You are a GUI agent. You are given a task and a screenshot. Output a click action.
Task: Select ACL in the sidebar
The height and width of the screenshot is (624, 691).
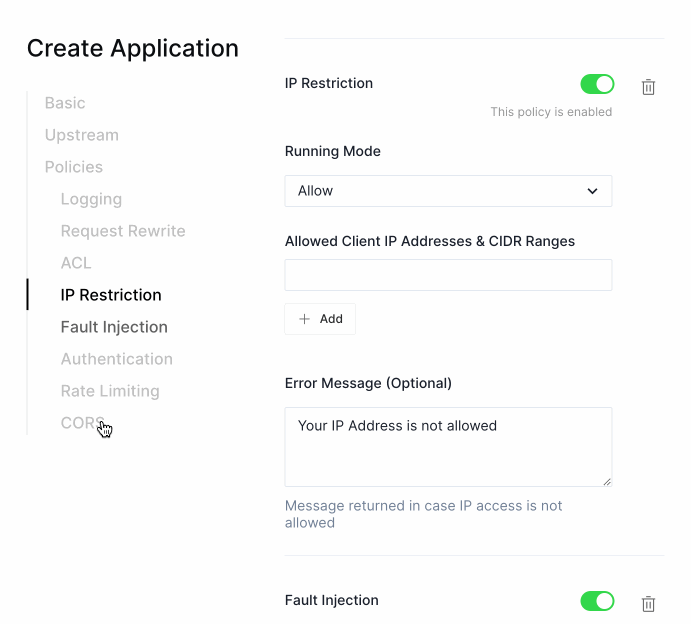76,263
